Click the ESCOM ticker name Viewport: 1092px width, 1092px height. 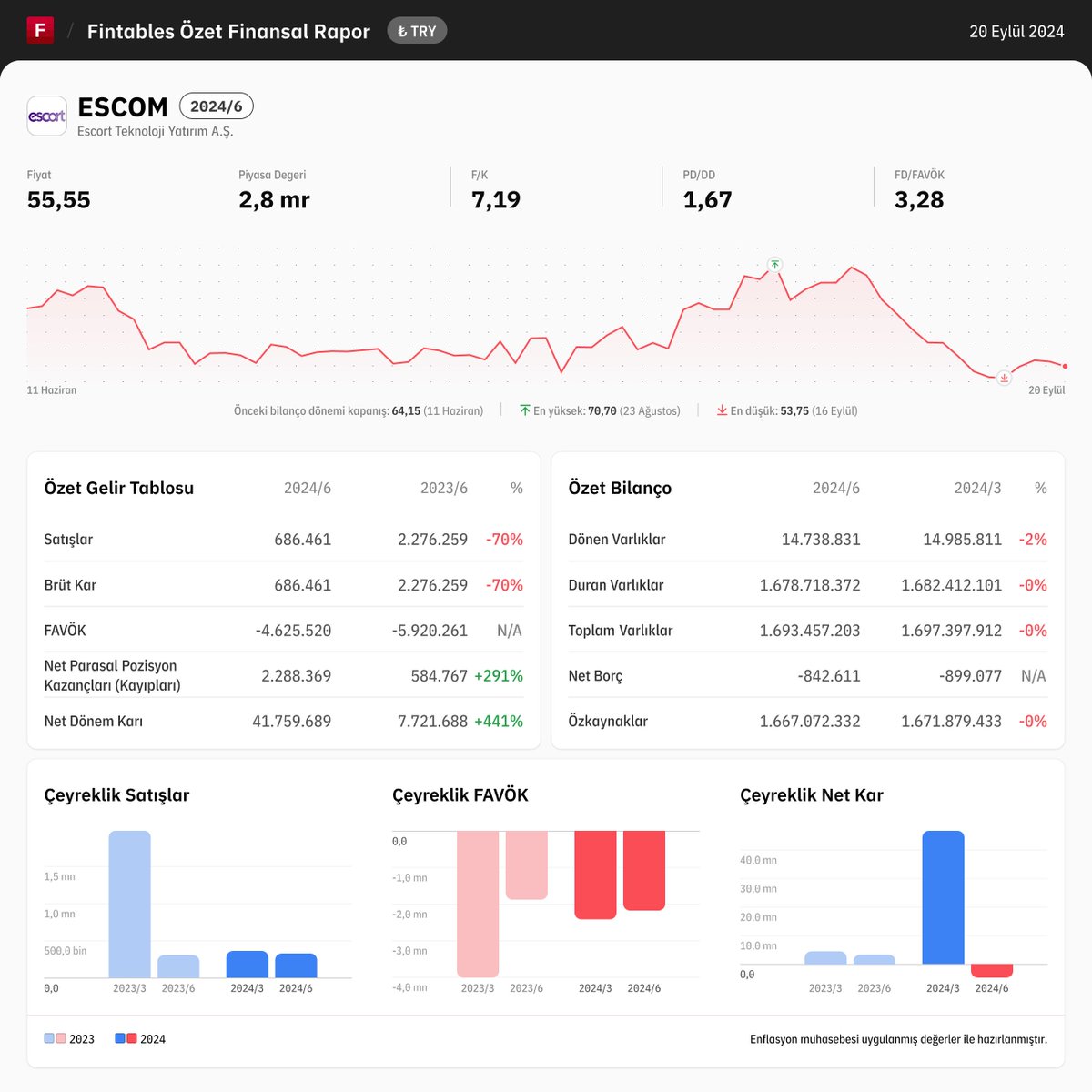click(x=123, y=107)
